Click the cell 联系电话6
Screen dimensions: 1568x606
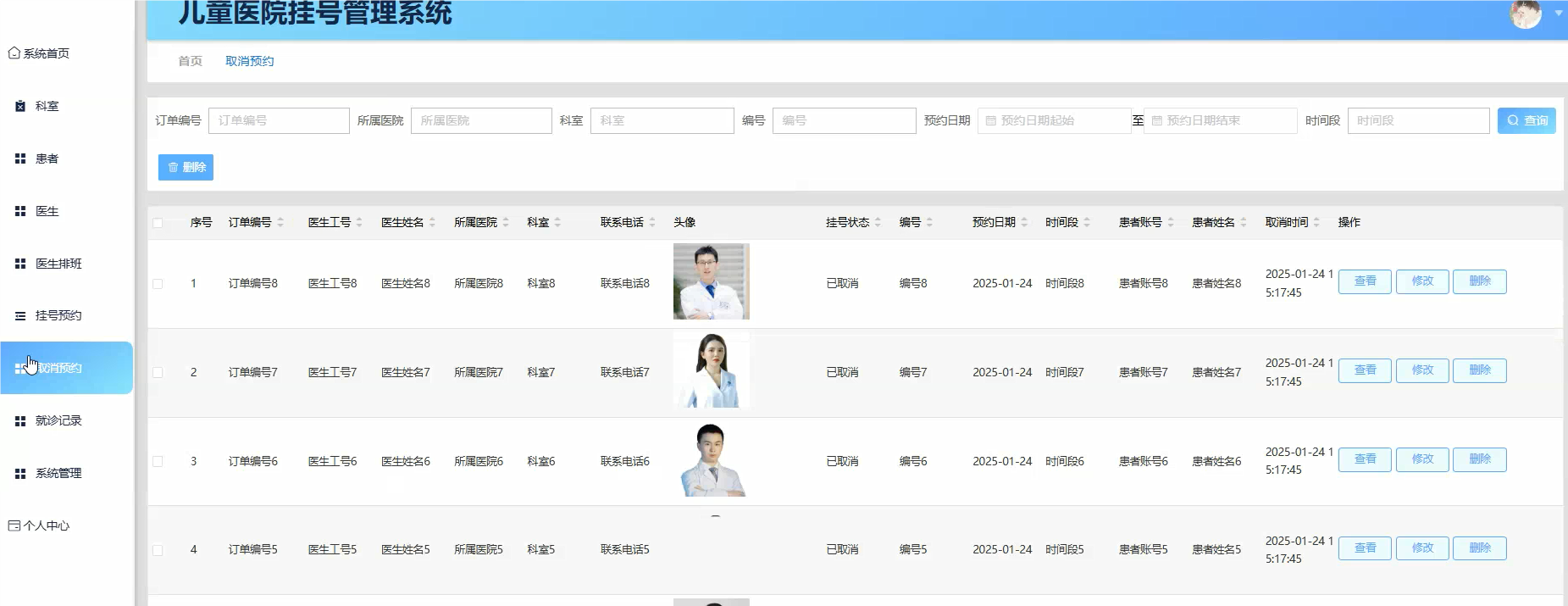[625, 461]
